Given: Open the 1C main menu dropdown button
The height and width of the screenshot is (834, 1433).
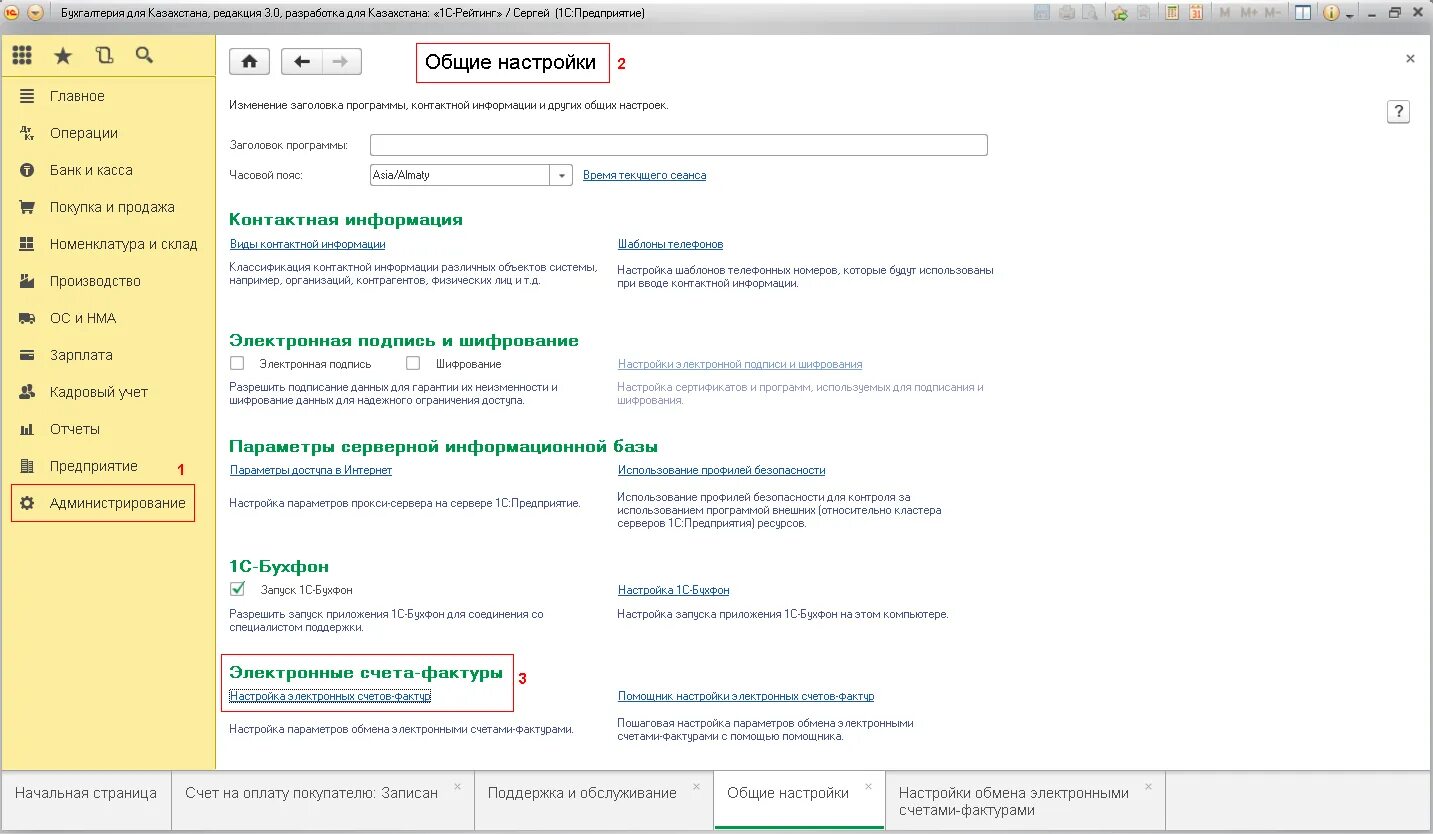Looking at the screenshot, I should [x=35, y=13].
